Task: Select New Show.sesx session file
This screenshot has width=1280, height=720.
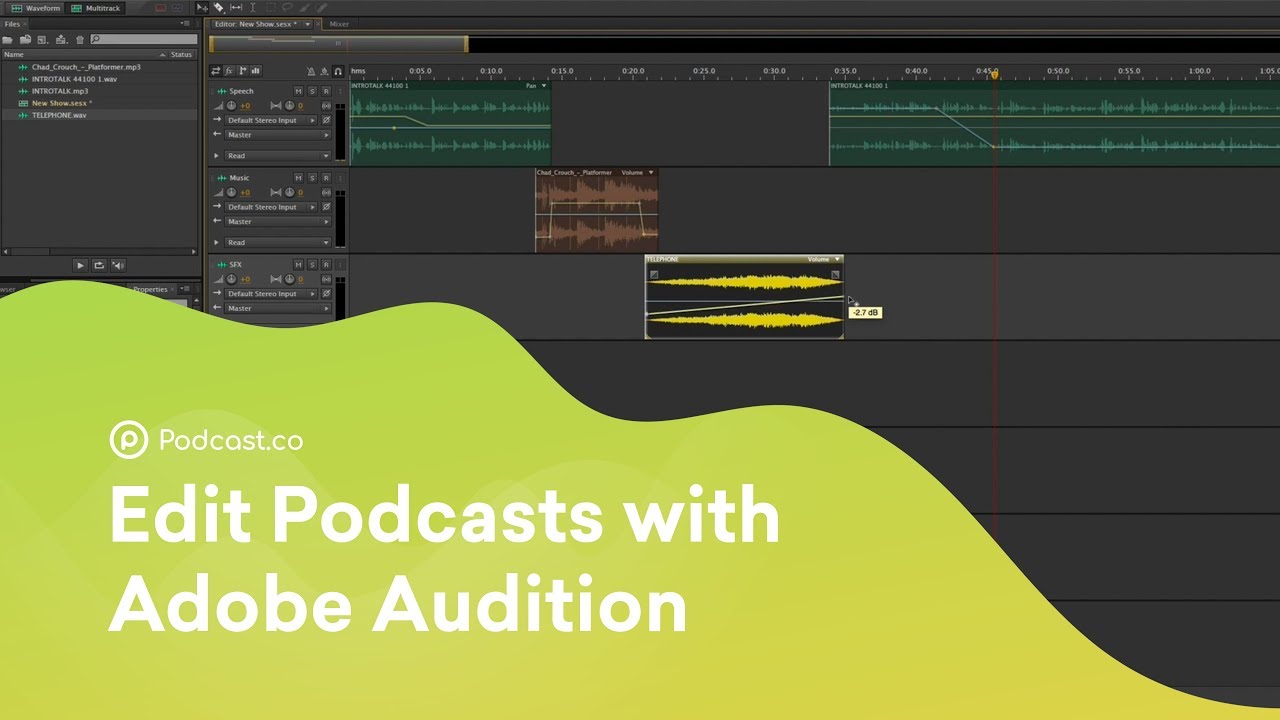Action: (x=61, y=103)
